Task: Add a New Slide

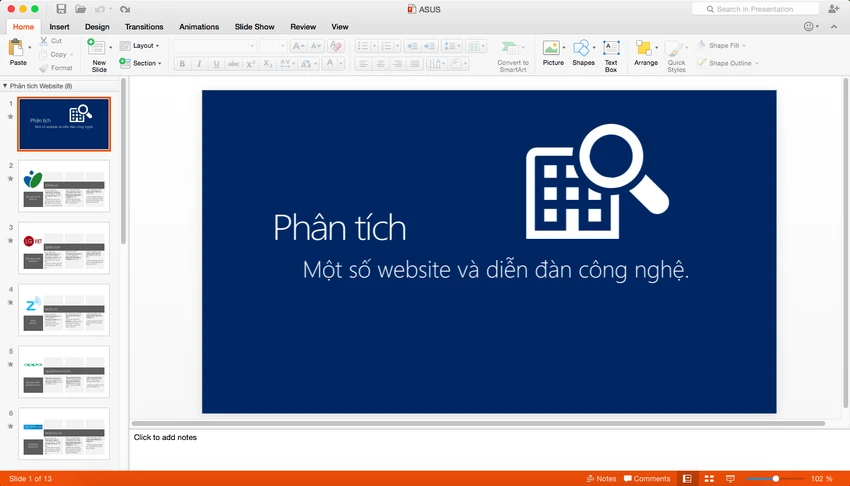Action: pyautogui.click(x=98, y=55)
